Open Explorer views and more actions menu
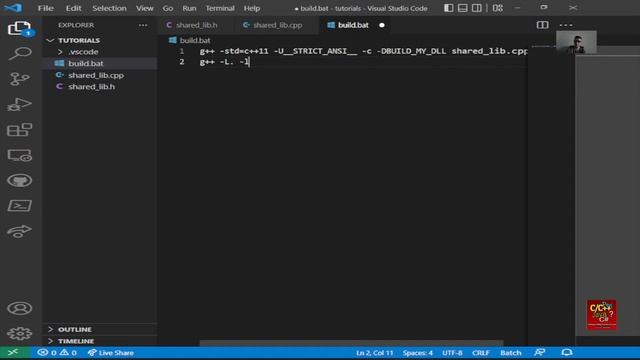The image size is (640, 360). click(143, 25)
